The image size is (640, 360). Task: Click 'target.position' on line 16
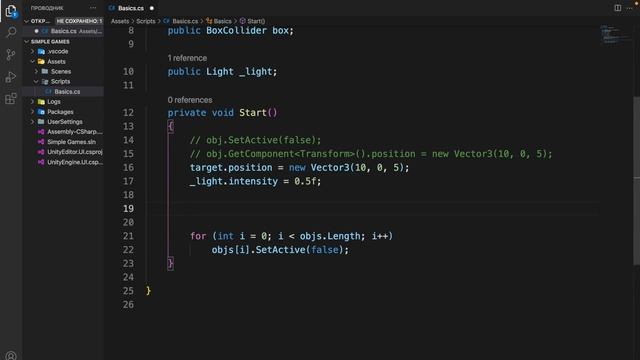click(231, 168)
